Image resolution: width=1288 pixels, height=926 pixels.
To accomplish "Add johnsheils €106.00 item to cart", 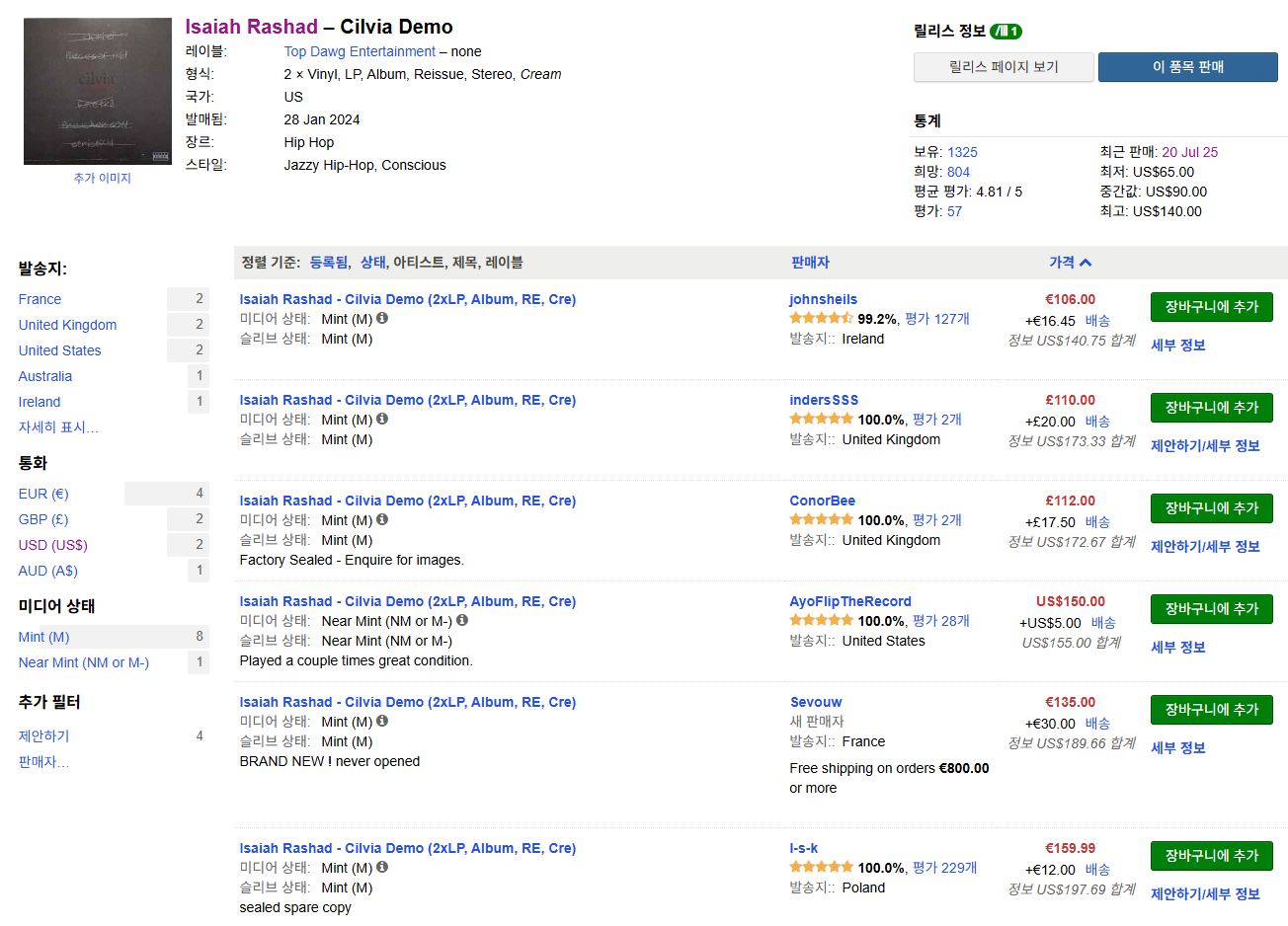I will point(1211,307).
